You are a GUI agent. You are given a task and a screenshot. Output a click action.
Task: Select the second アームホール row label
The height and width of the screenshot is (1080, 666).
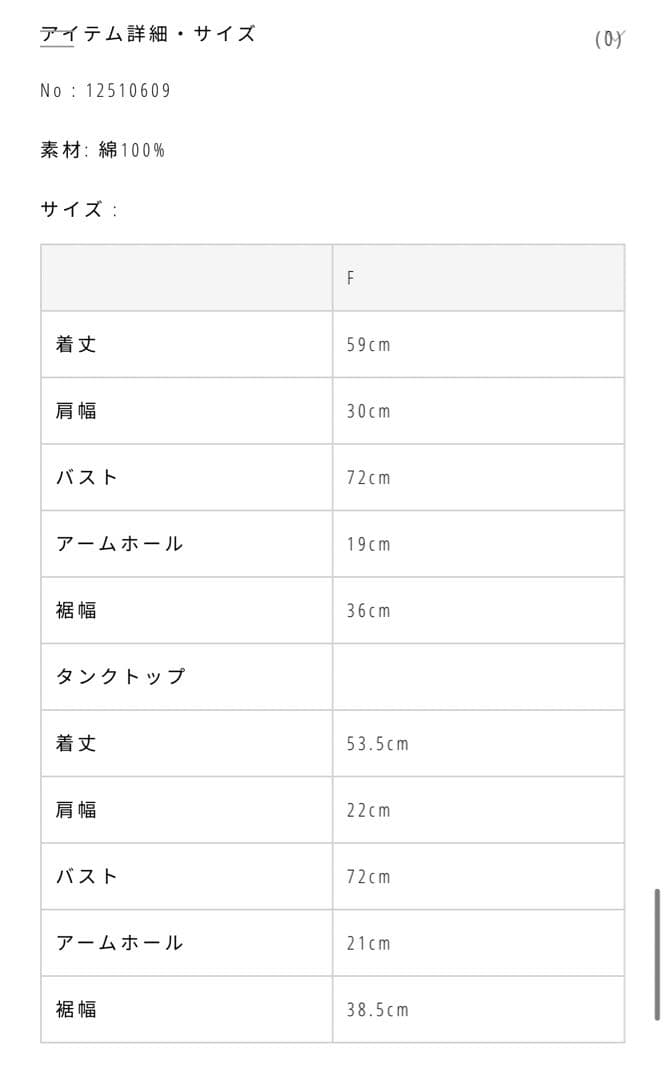click(x=119, y=943)
